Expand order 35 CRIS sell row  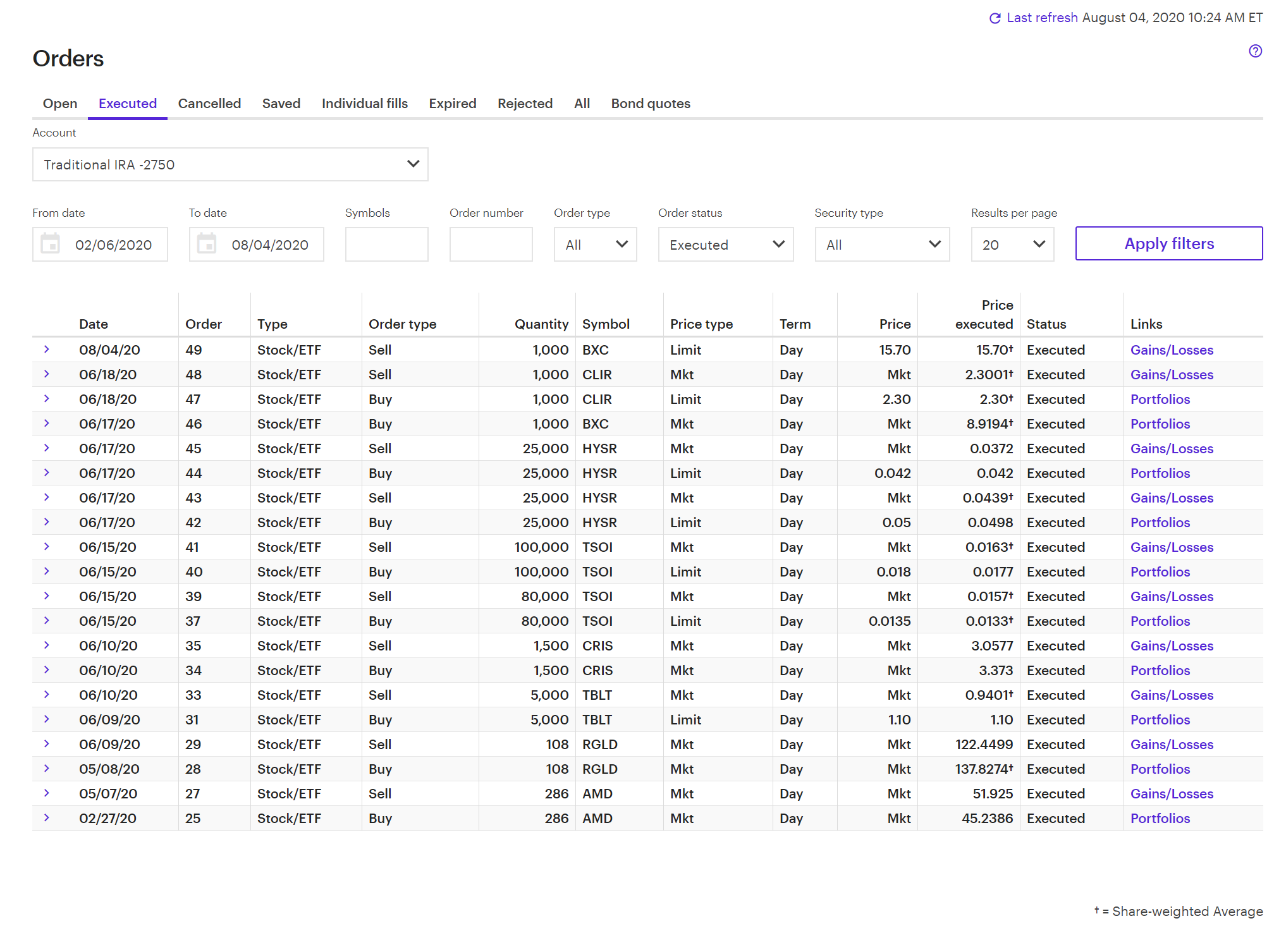47,645
